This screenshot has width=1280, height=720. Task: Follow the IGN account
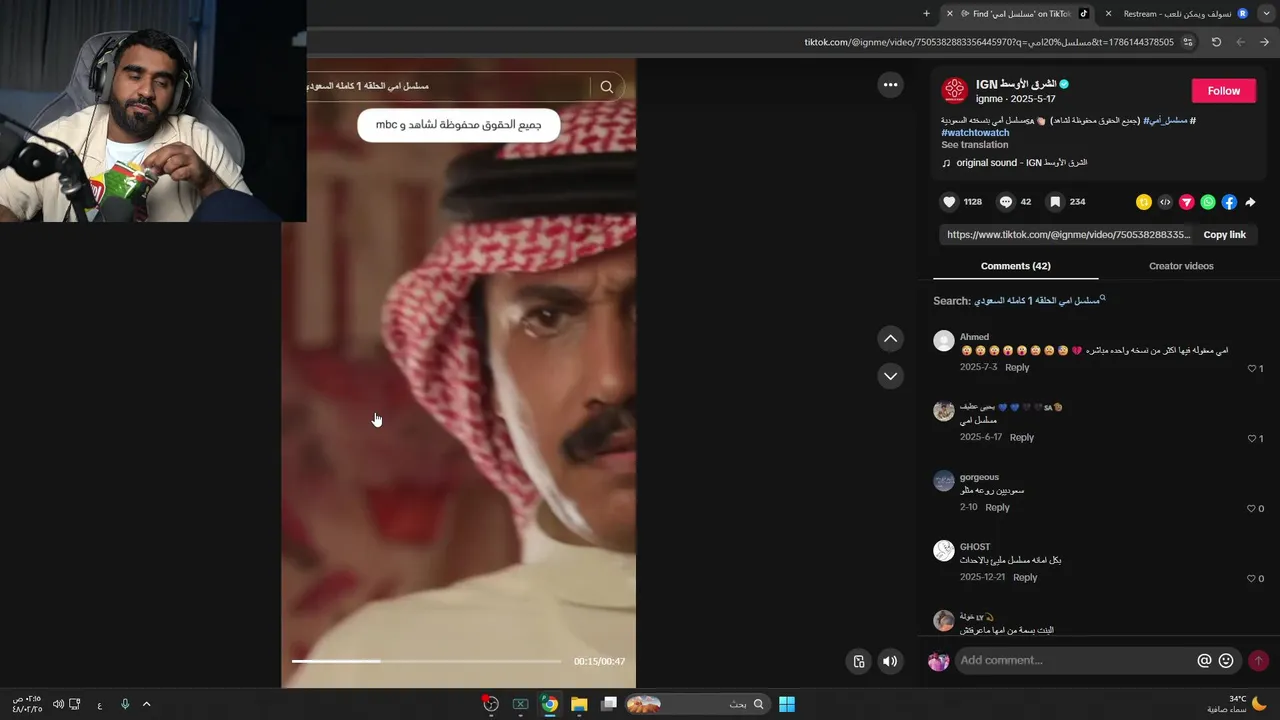point(1224,90)
